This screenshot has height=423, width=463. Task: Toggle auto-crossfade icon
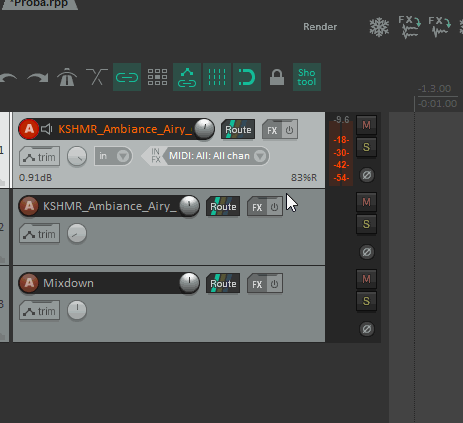97,77
